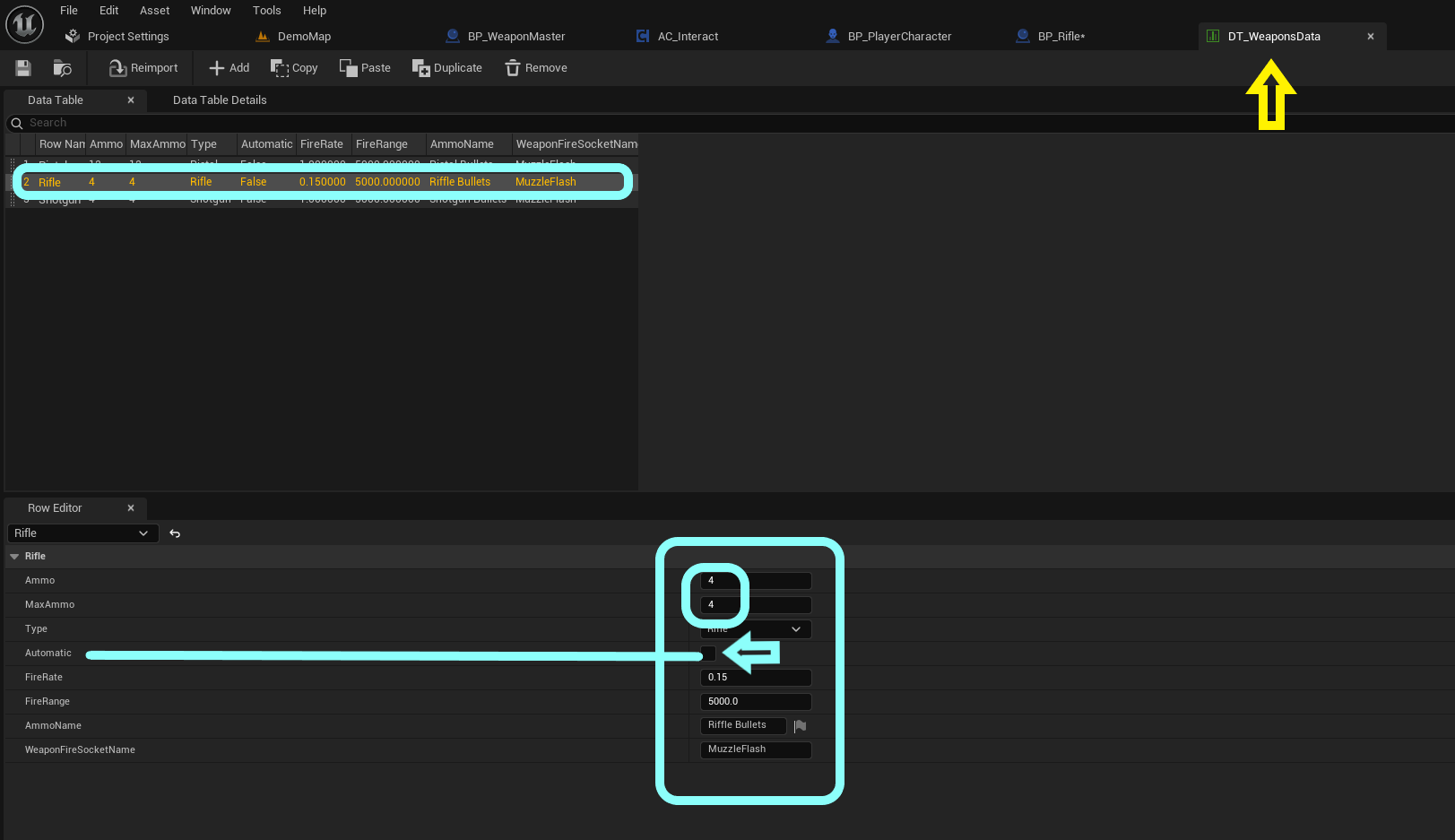Focus the data table Search field
This screenshot has height=840, width=1455.
tap(730, 123)
